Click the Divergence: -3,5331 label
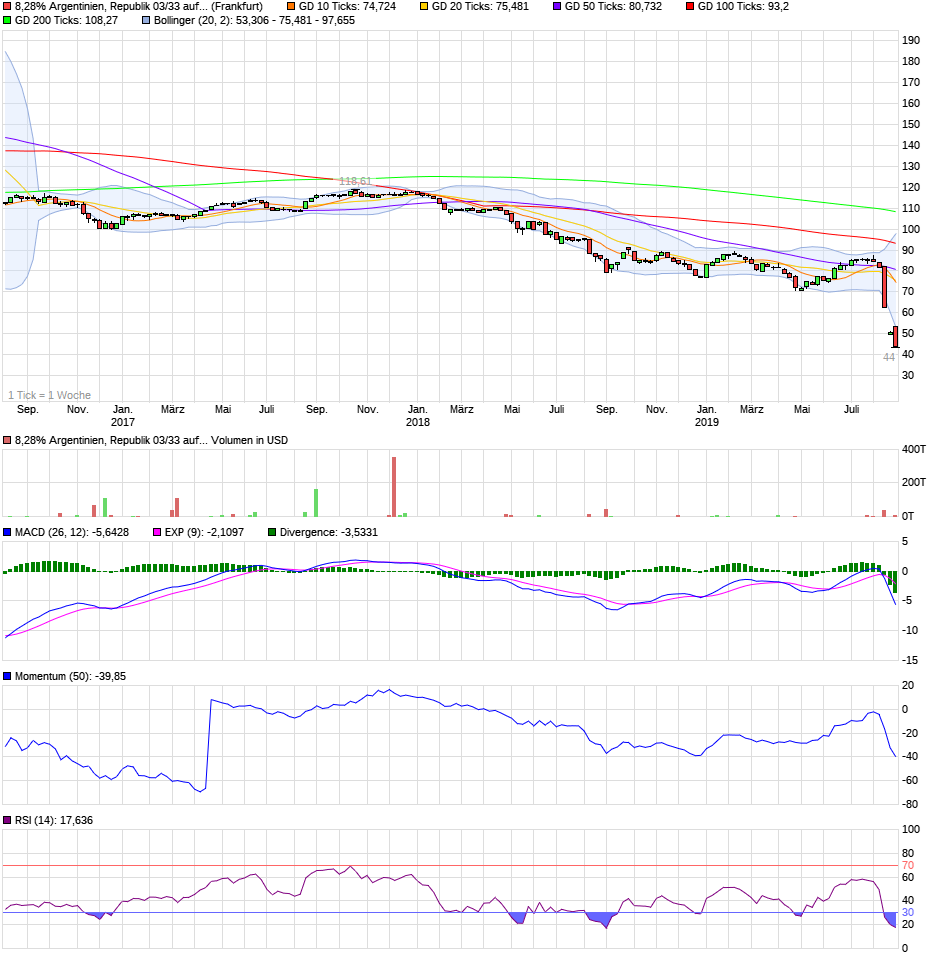This screenshot has height=958, width=940. (329, 533)
